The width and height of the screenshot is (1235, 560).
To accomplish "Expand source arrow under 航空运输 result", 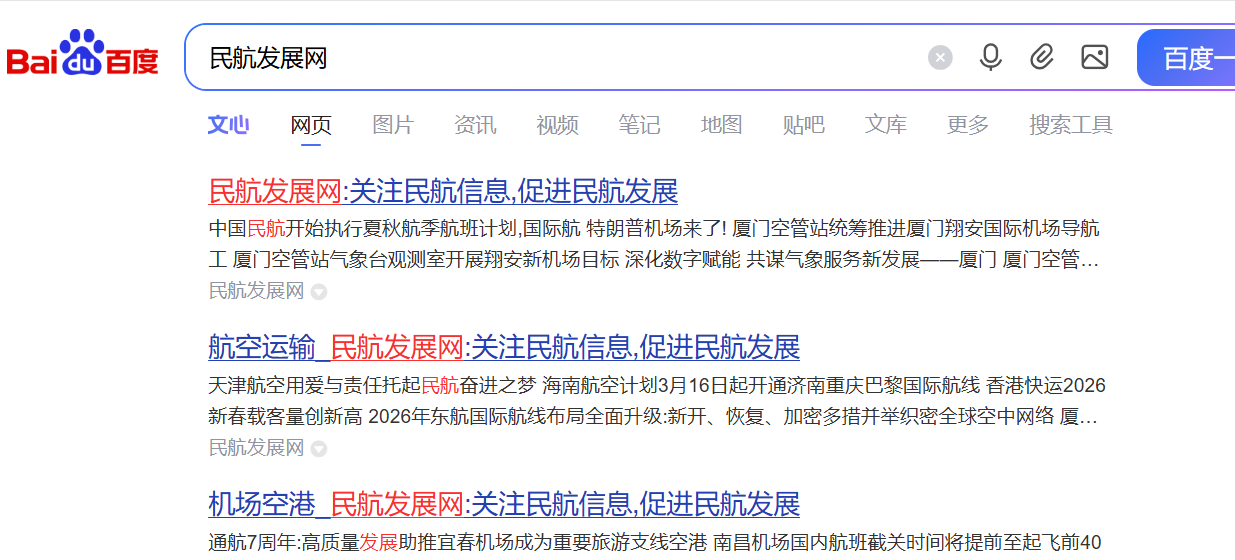I will (x=319, y=449).
